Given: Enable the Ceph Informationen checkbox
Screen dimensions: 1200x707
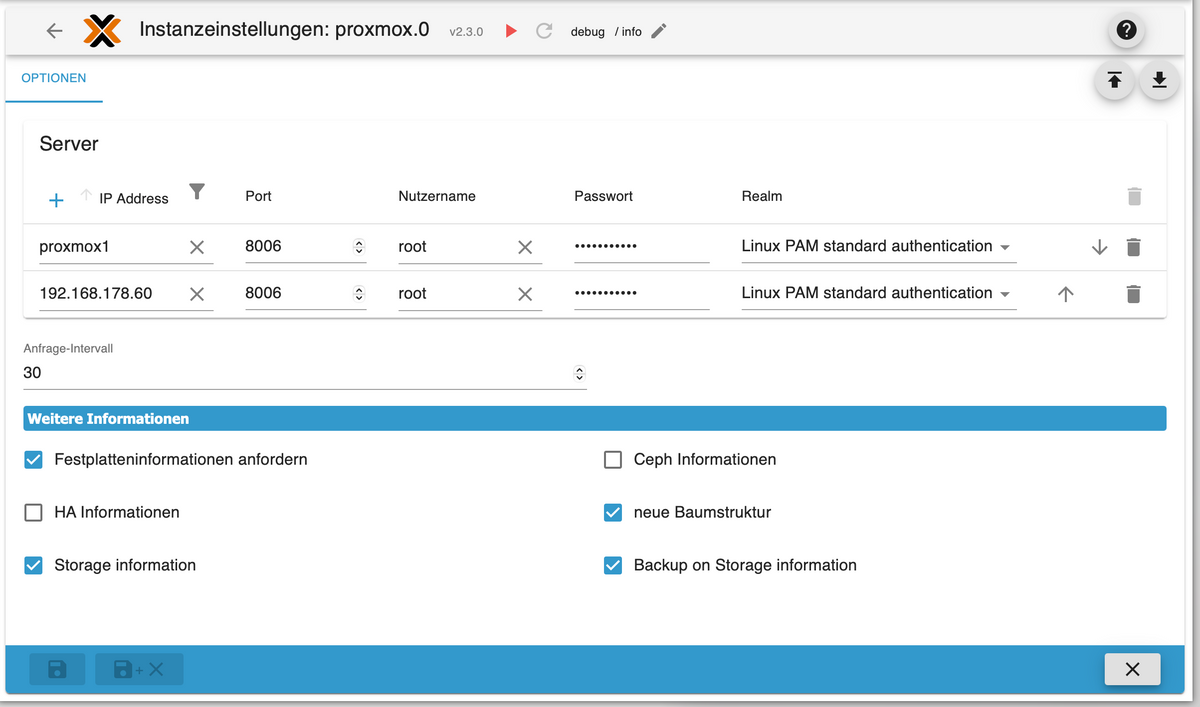Looking at the screenshot, I should pos(613,460).
